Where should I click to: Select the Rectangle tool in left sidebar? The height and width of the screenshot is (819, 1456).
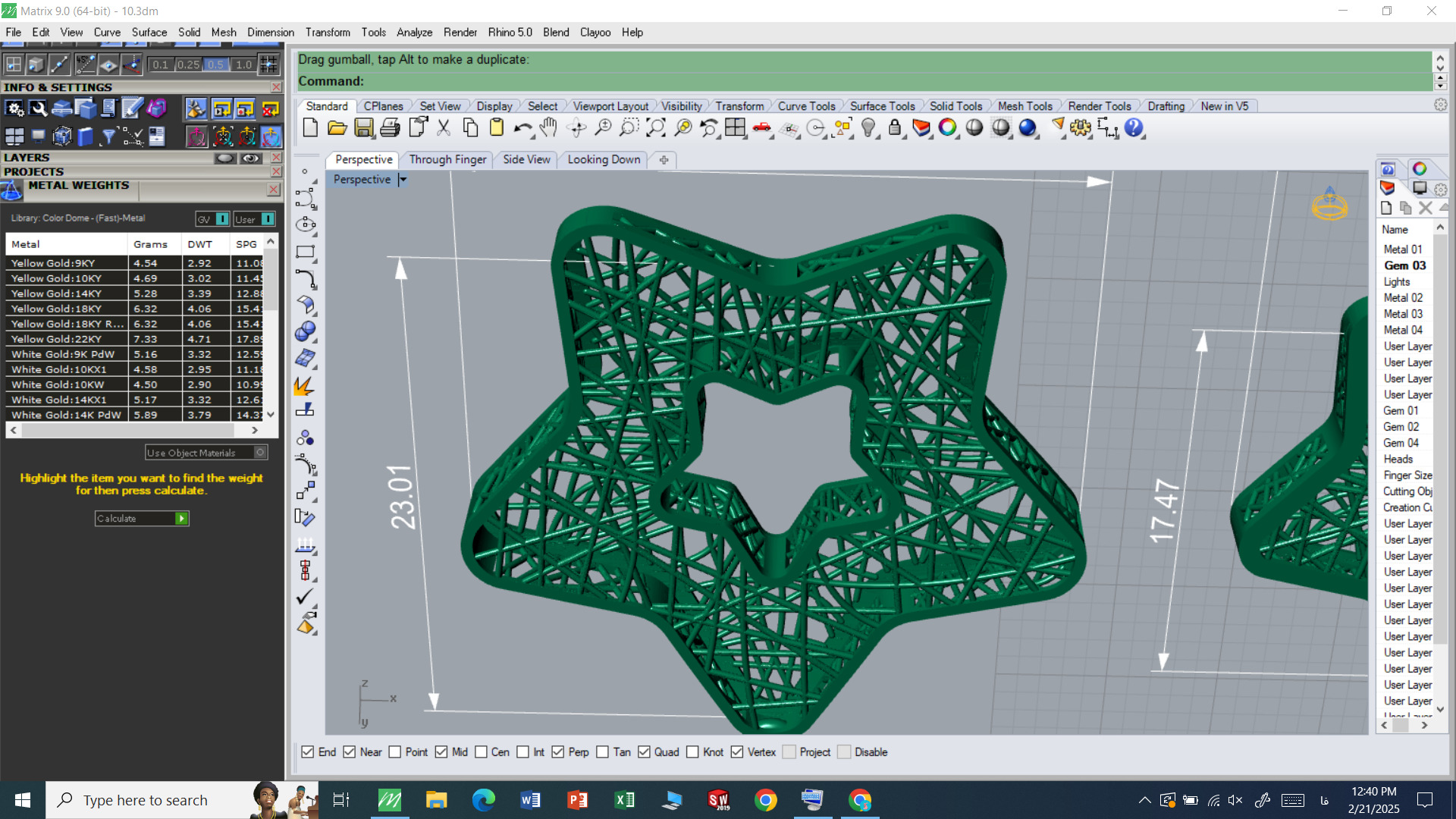pyautogui.click(x=306, y=252)
